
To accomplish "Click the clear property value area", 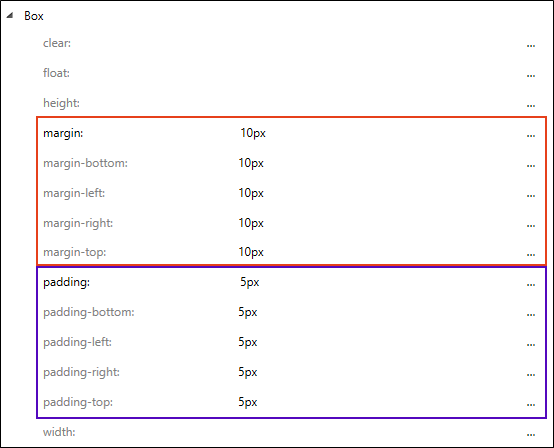I will (378, 43).
